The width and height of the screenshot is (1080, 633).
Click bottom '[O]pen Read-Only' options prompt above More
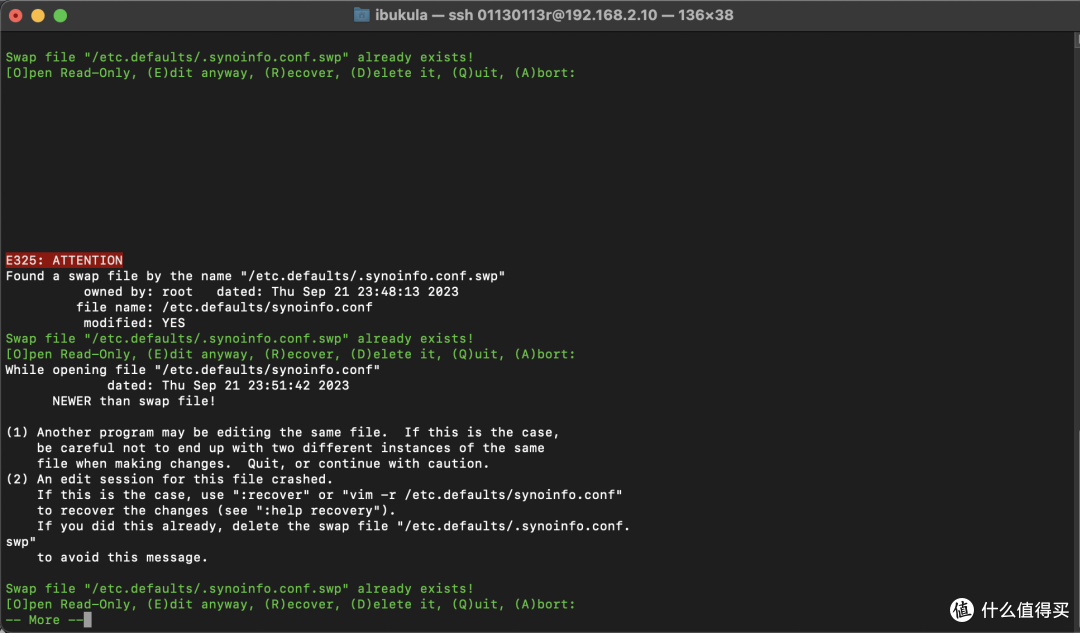[291, 604]
